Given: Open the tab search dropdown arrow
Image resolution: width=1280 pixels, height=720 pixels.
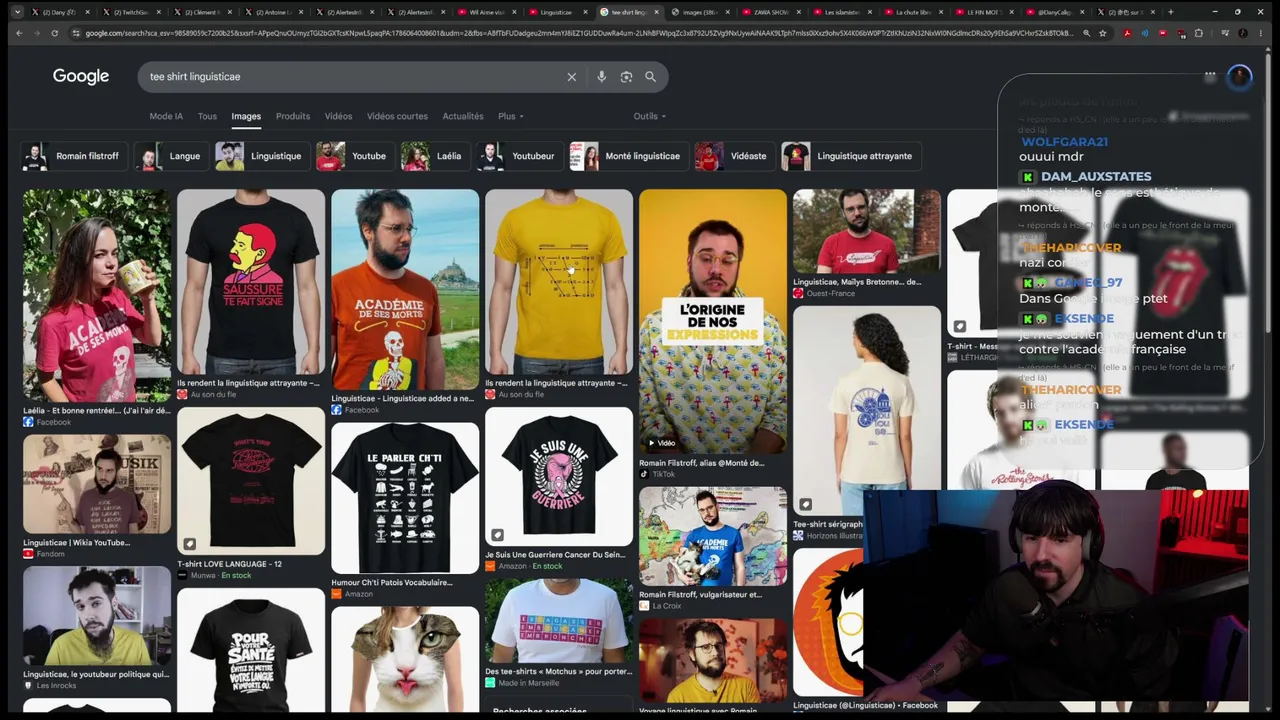Looking at the screenshot, I should pyautogui.click(x=17, y=12).
